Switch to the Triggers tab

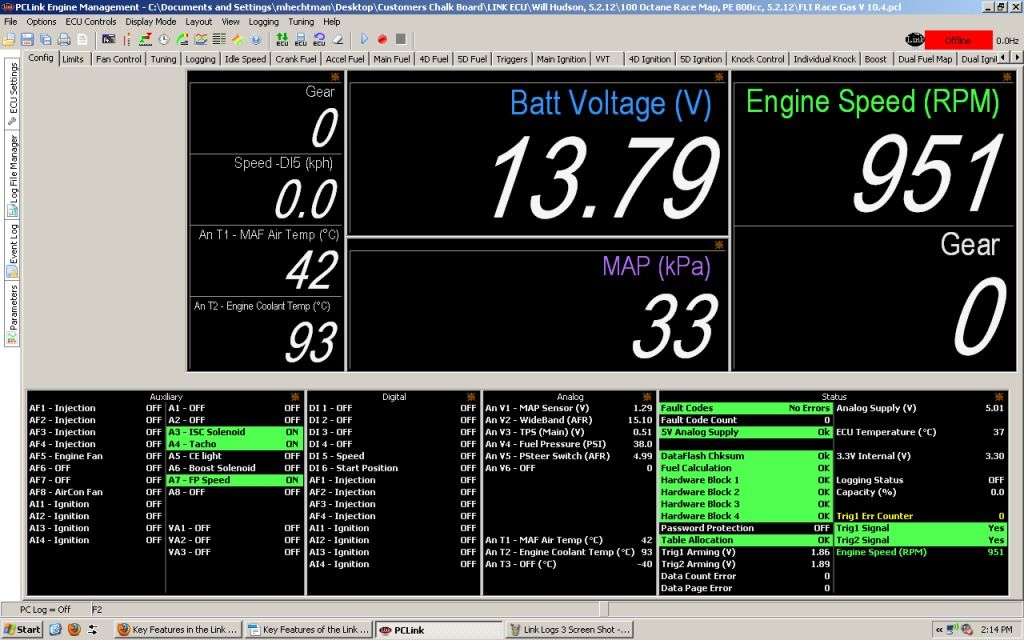pyautogui.click(x=512, y=59)
